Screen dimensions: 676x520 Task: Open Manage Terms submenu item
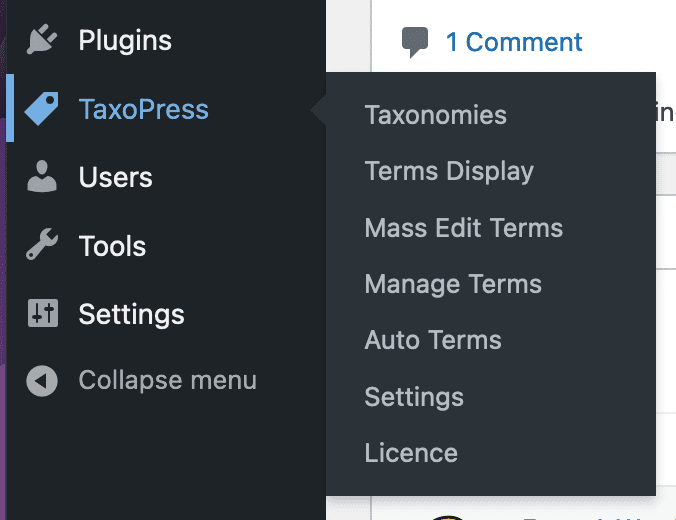(453, 285)
